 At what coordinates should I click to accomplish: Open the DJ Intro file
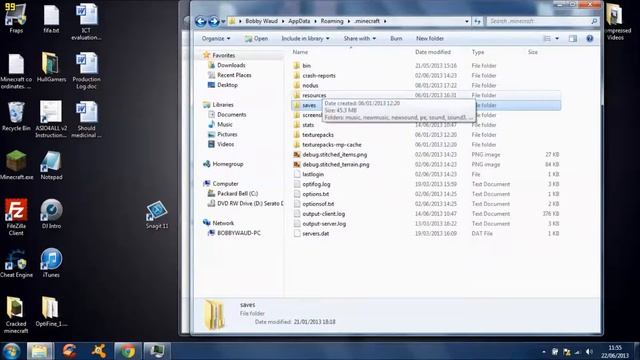(51, 214)
